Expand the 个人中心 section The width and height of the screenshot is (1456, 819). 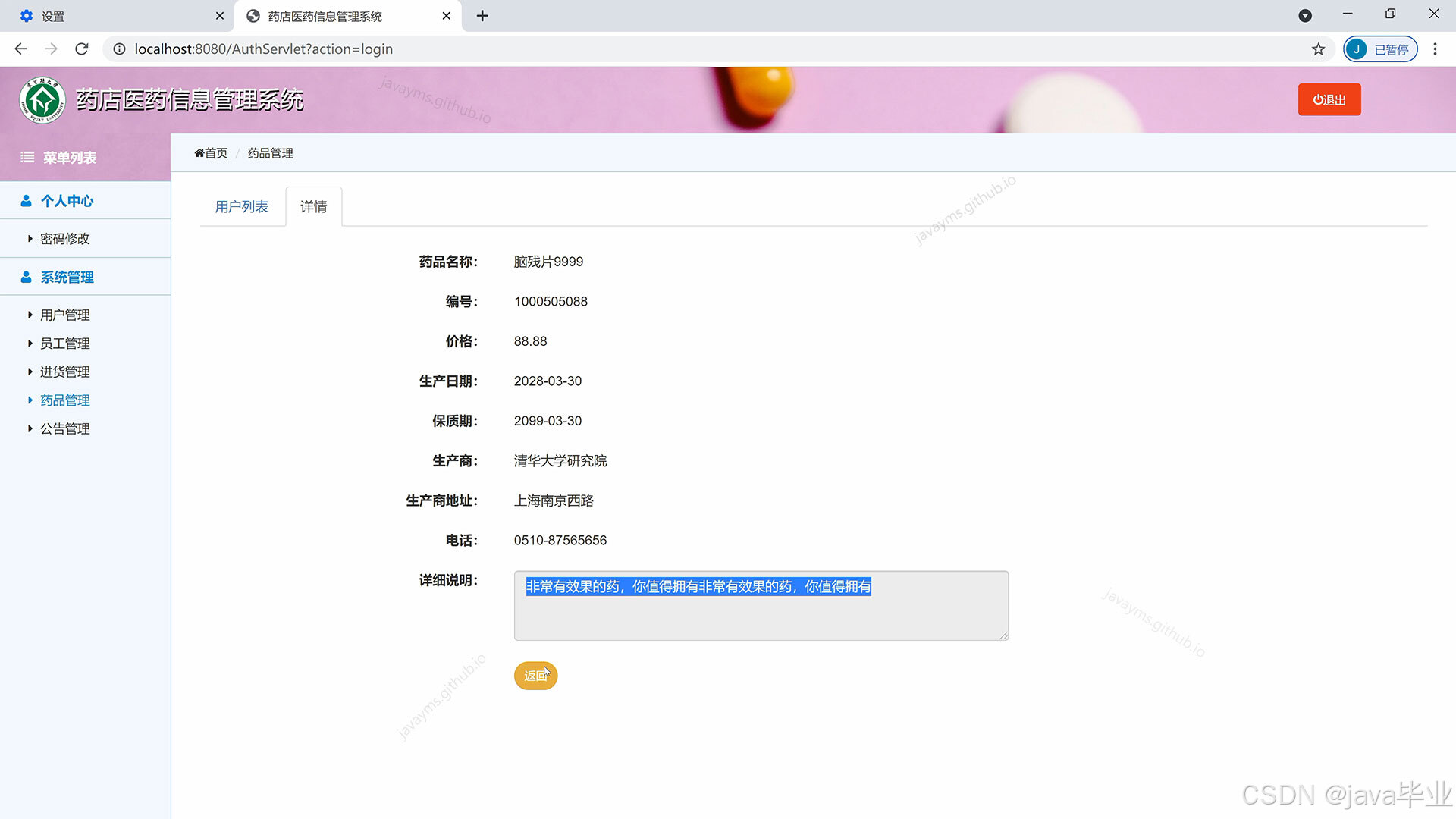[85, 200]
